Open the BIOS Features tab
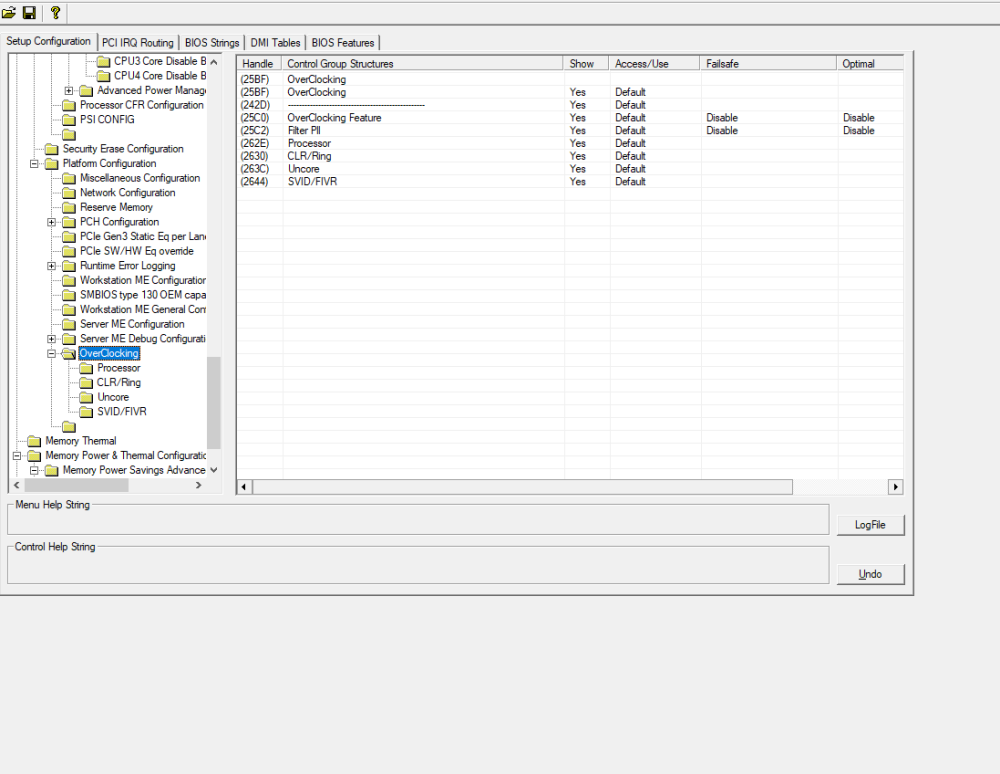 coord(342,43)
